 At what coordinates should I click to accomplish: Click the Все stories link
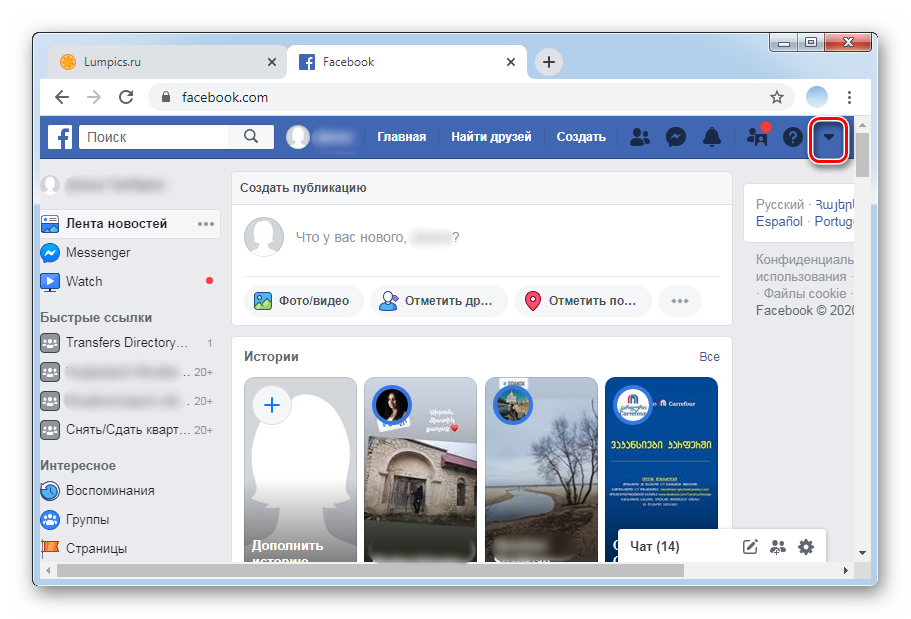pyautogui.click(x=709, y=356)
